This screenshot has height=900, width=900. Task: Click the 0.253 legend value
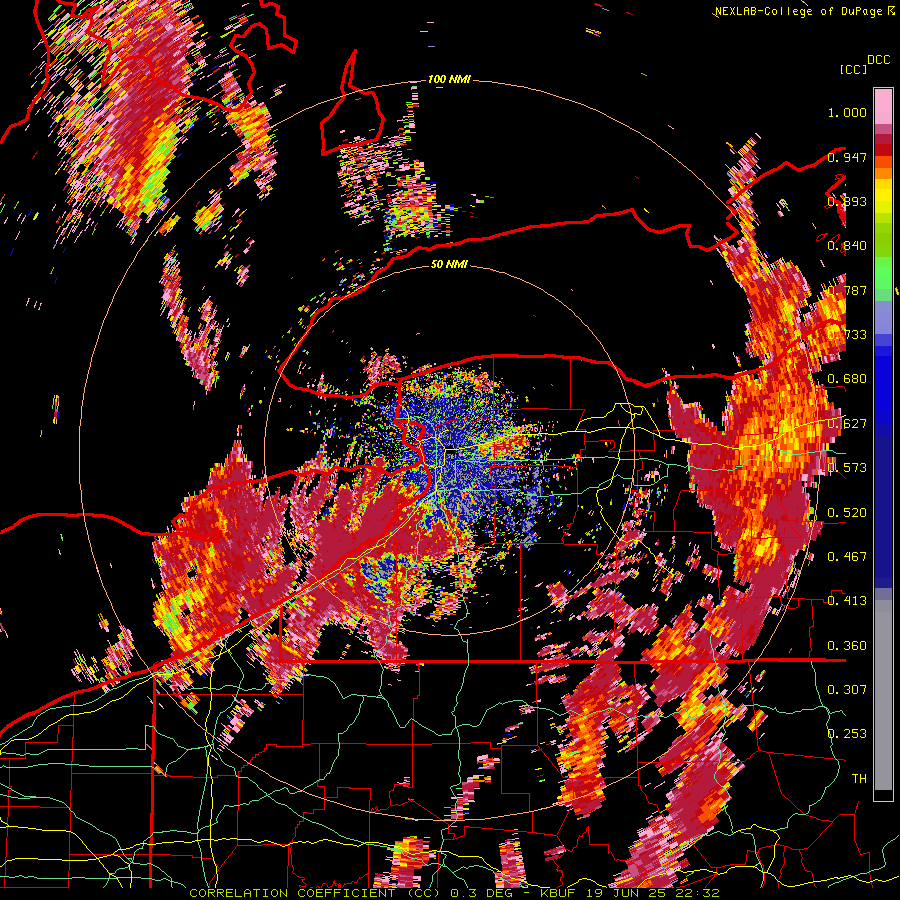[x=847, y=734]
